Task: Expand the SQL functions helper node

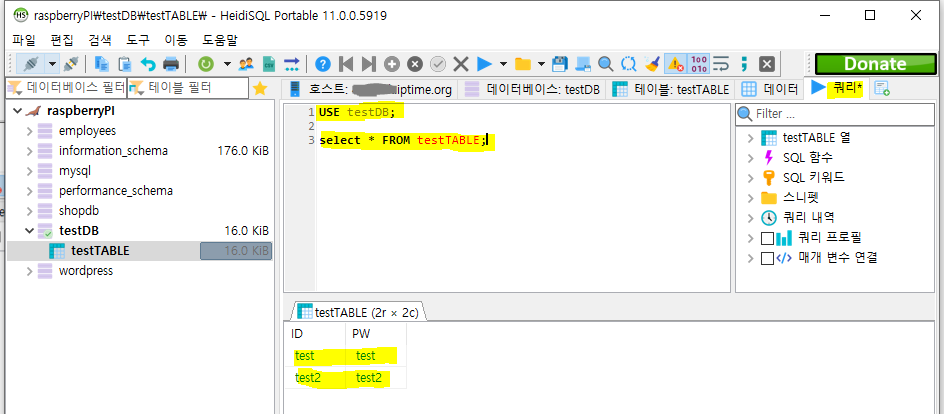Action: (x=750, y=158)
